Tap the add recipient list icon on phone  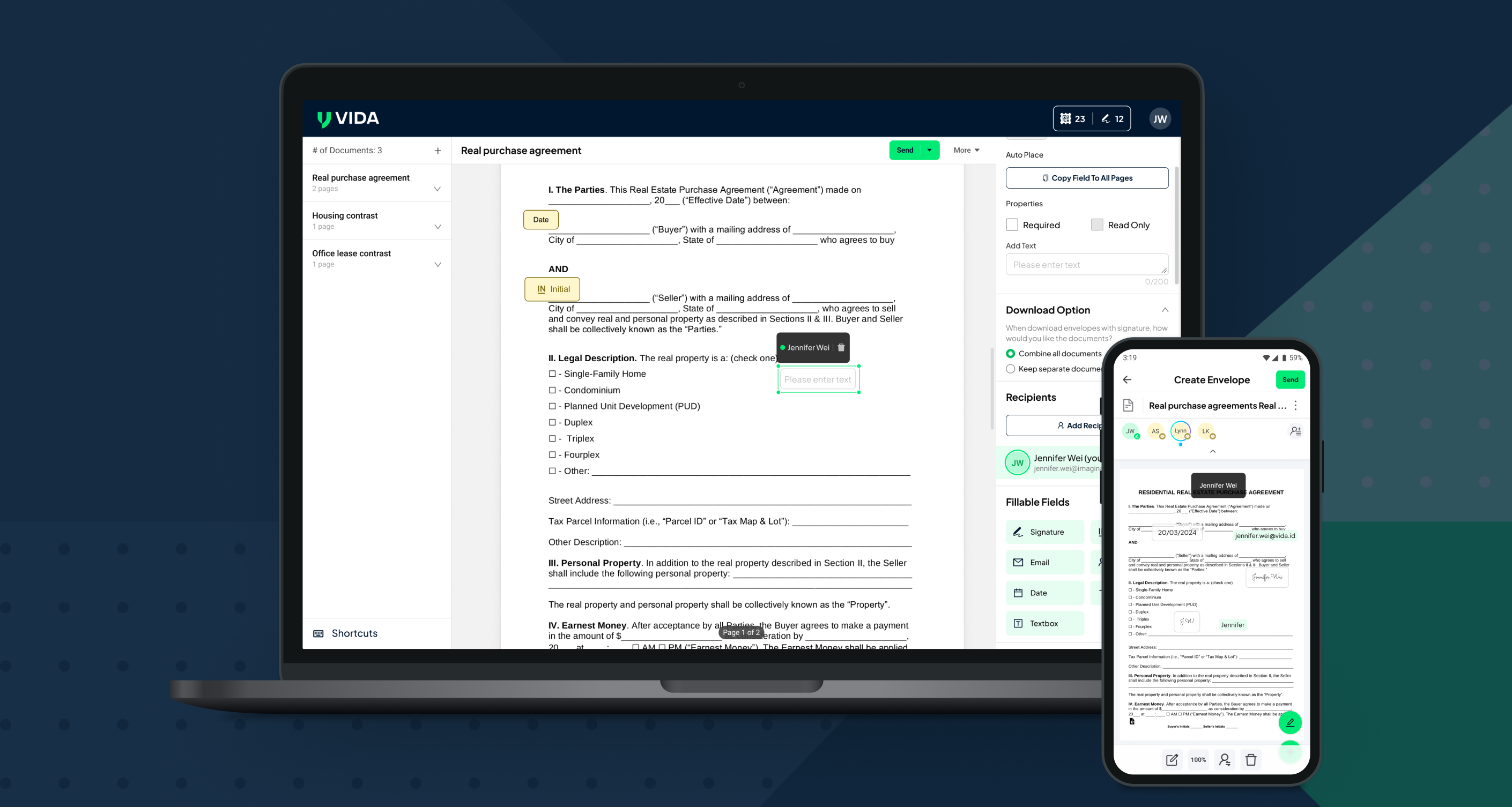(1295, 431)
